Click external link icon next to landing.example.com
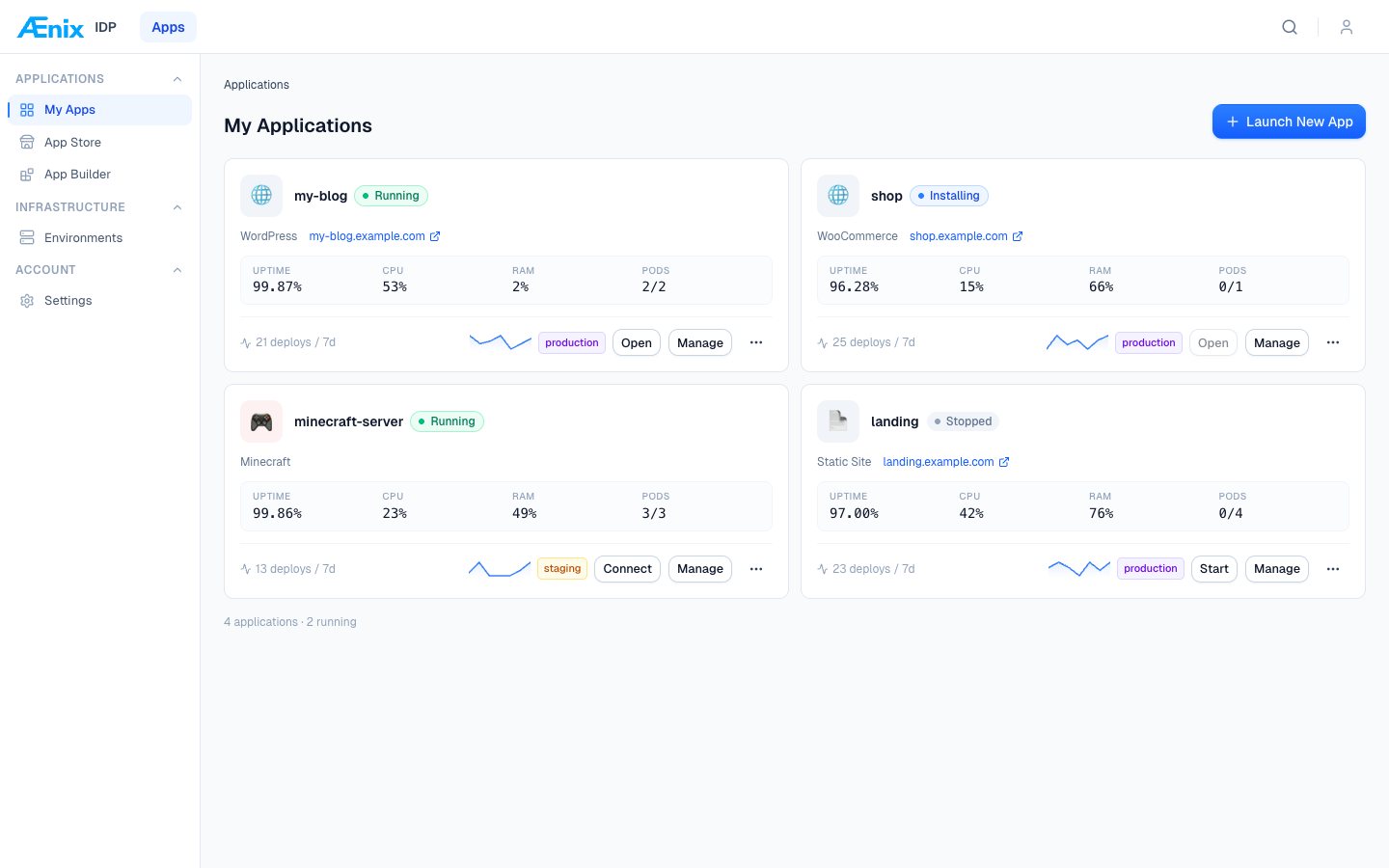The width and height of the screenshot is (1389, 868). tap(1004, 462)
